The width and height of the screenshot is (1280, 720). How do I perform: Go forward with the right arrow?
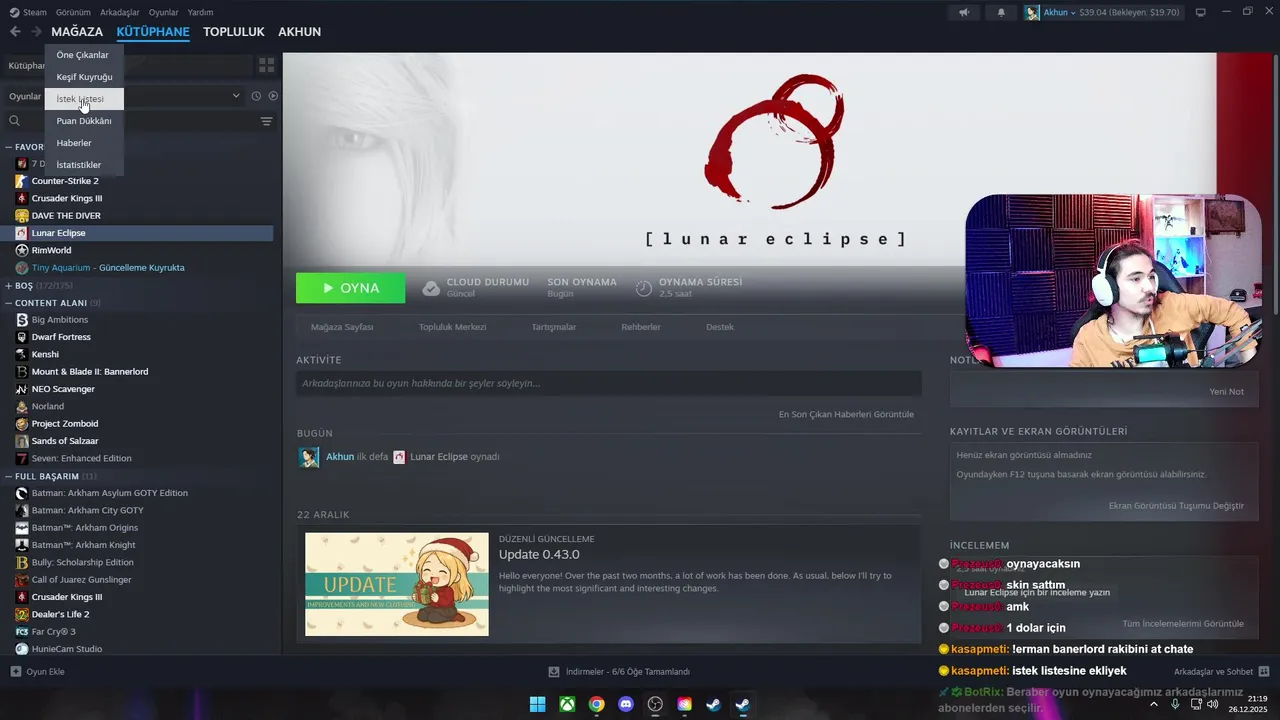pos(36,32)
